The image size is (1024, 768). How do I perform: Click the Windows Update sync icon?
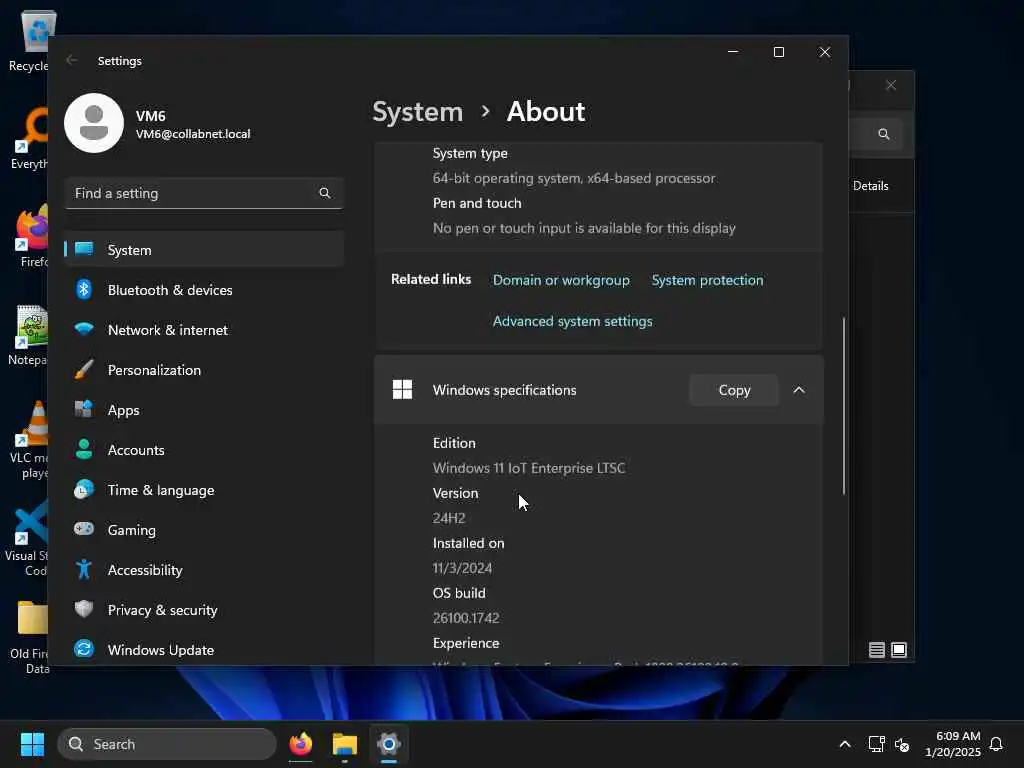(84, 649)
